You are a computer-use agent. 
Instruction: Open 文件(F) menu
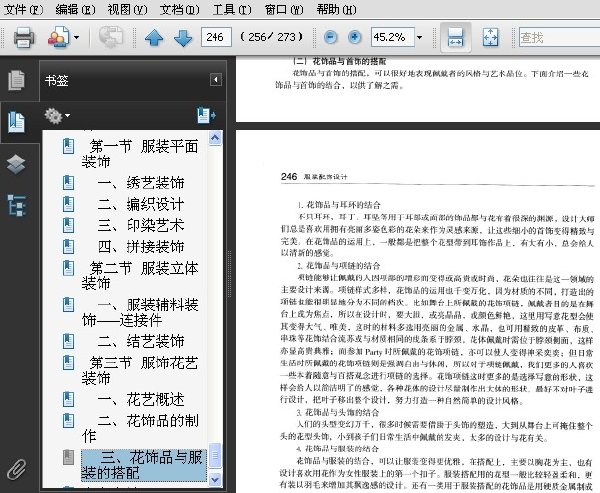(x=23, y=9)
